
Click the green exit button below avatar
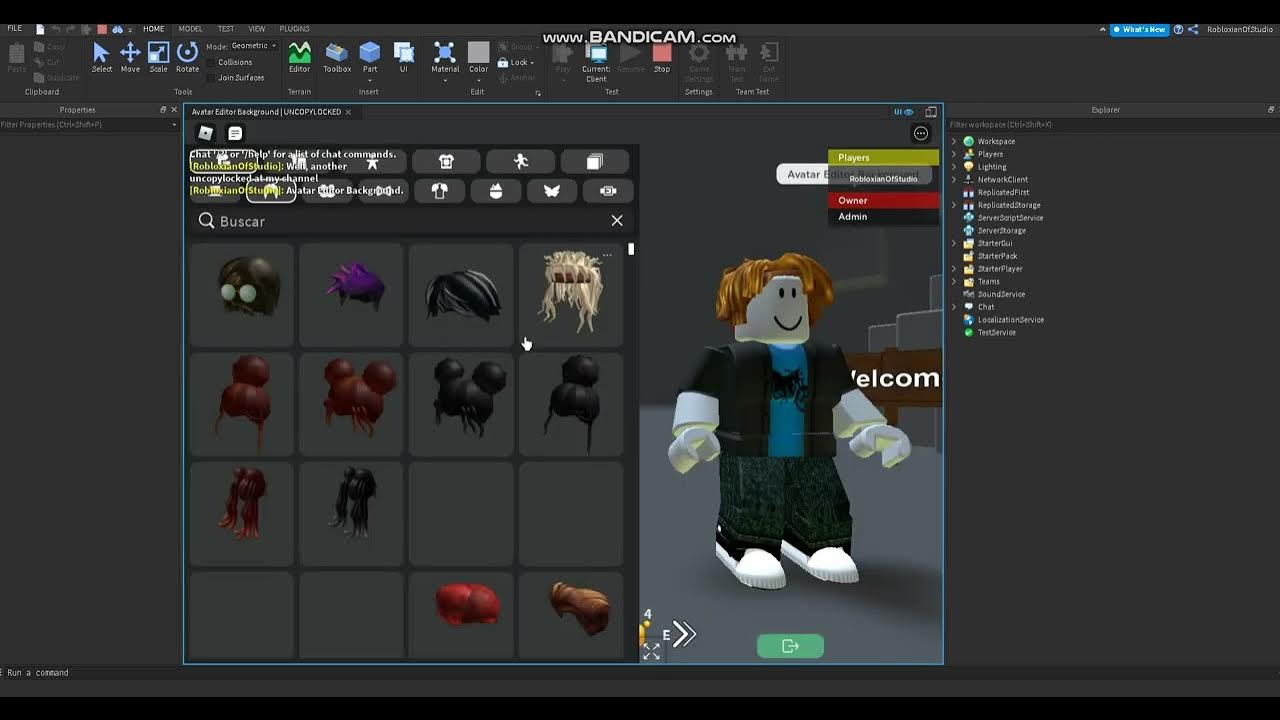[790, 646]
